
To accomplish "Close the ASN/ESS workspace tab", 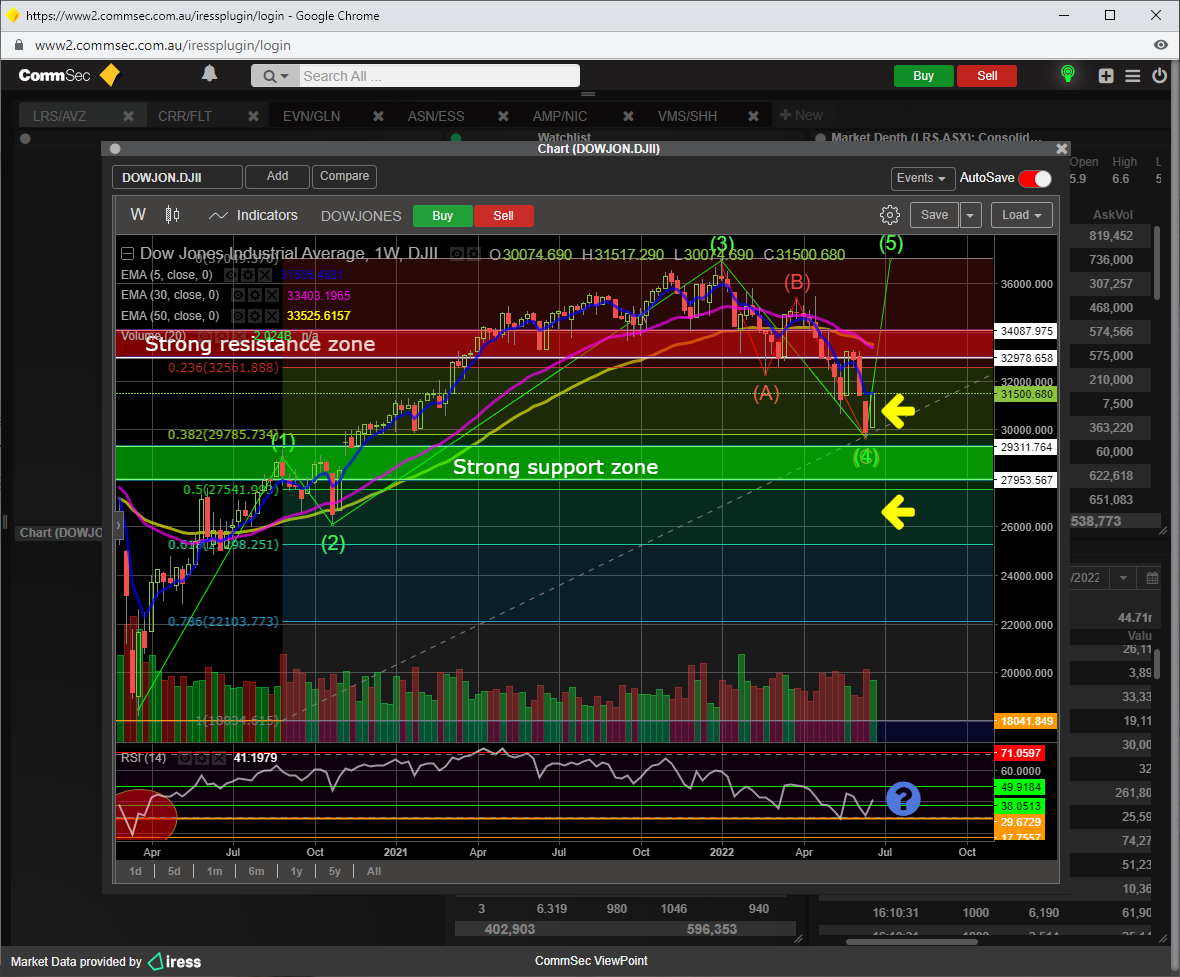I will pos(503,116).
